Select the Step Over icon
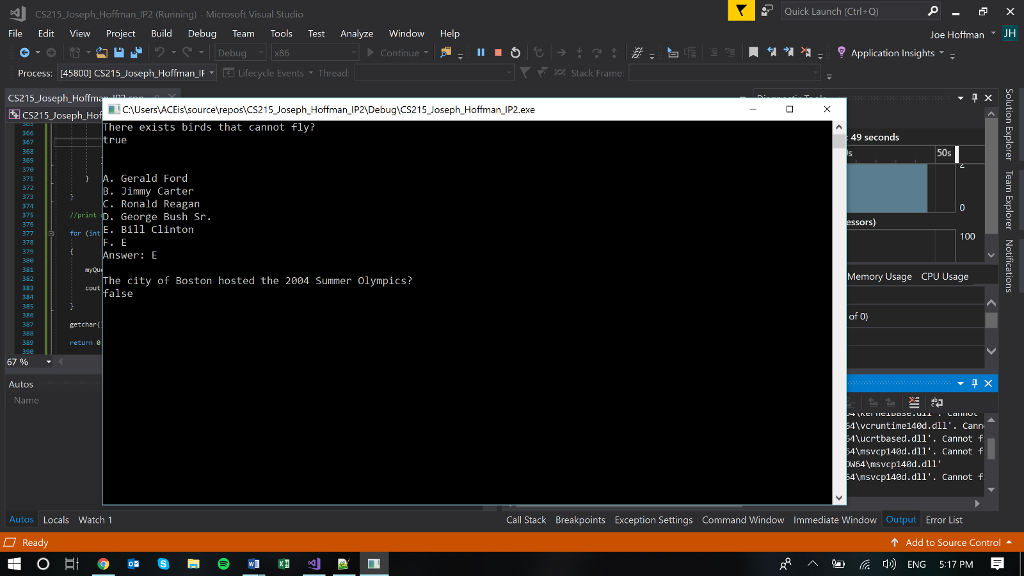This screenshot has width=1024, height=576. pyautogui.click(x=597, y=52)
